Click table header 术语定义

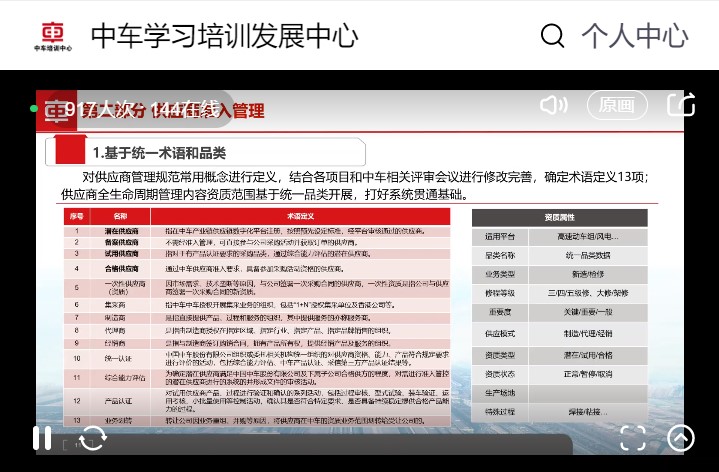[x=300, y=216]
